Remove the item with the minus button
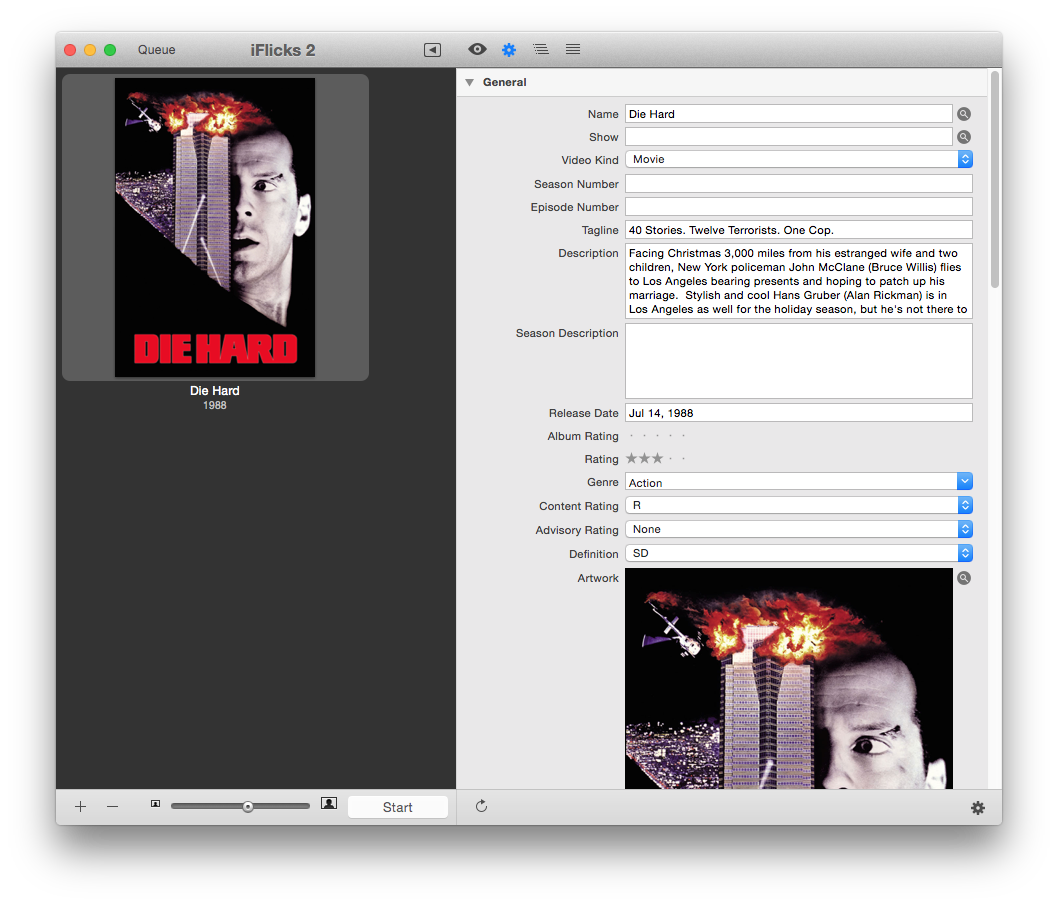The height and width of the screenshot is (905, 1058). click(x=113, y=806)
